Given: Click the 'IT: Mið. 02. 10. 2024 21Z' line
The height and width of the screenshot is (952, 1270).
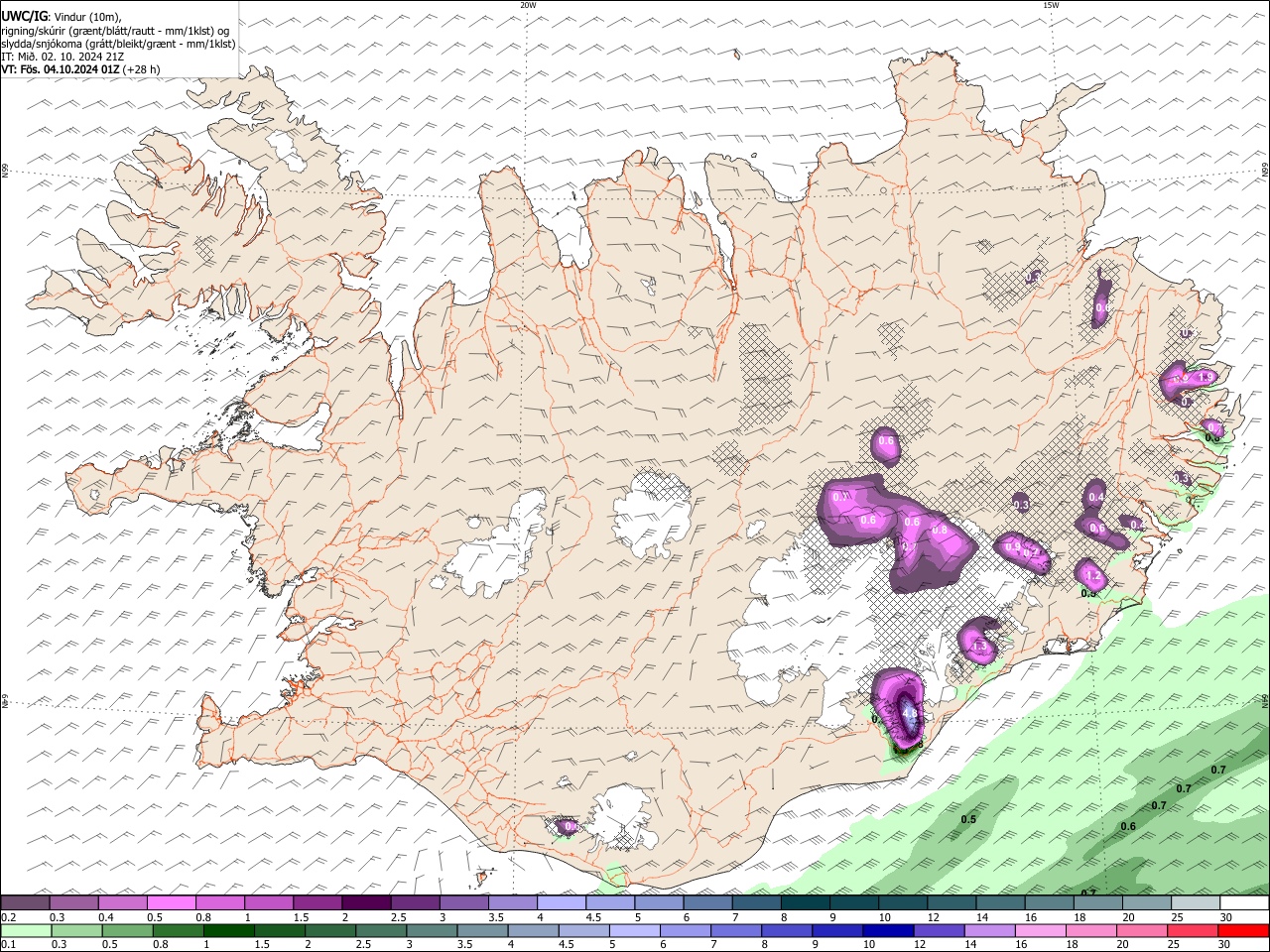Looking at the screenshot, I should [x=63, y=57].
